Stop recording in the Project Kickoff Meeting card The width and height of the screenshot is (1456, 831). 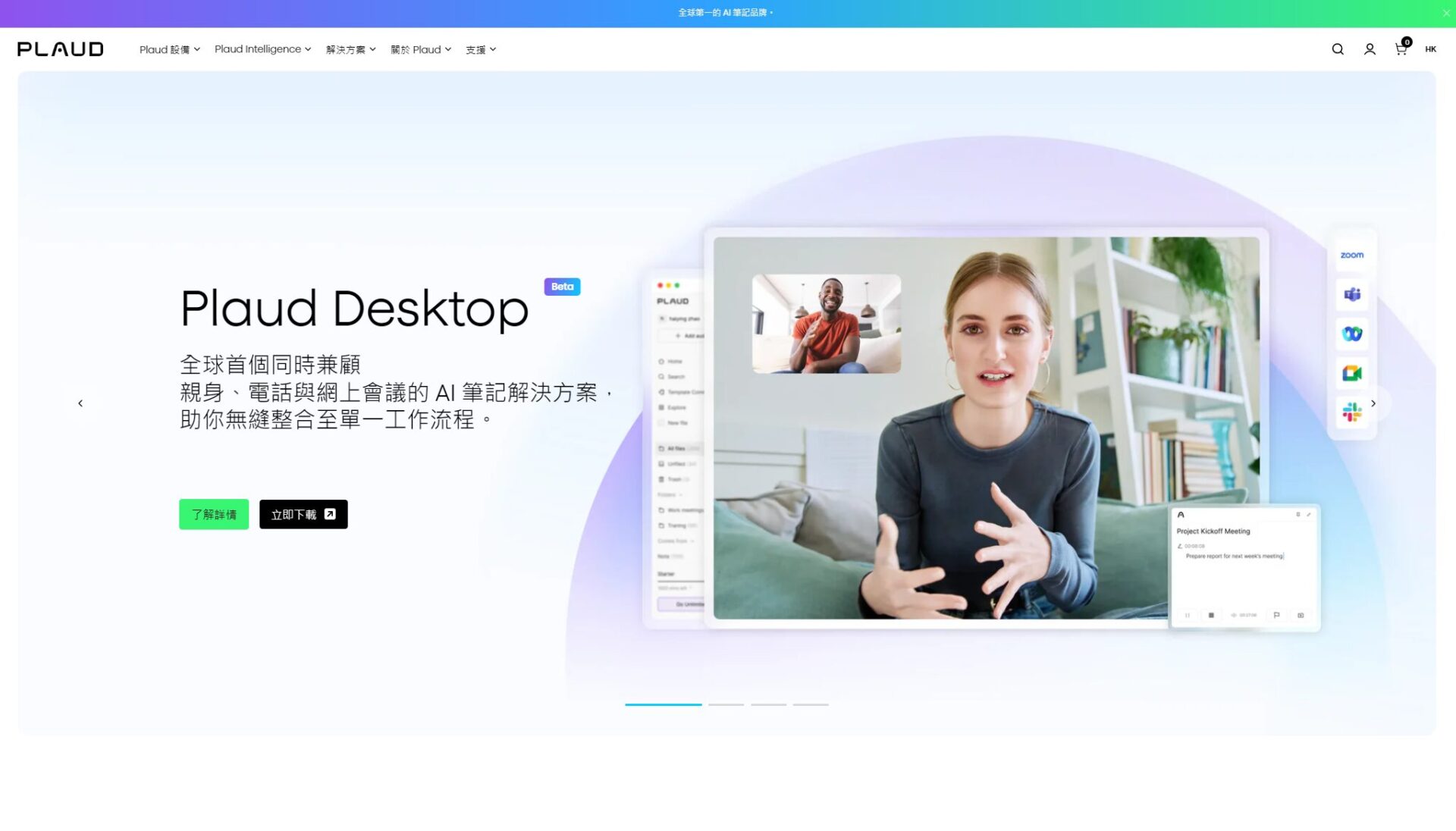pyautogui.click(x=1211, y=615)
